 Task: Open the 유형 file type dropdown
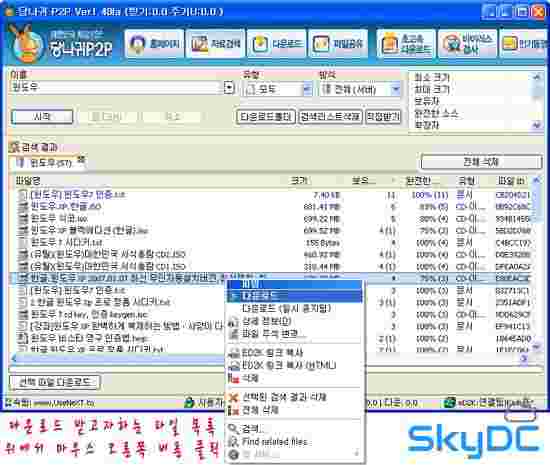tap(277, 89)
